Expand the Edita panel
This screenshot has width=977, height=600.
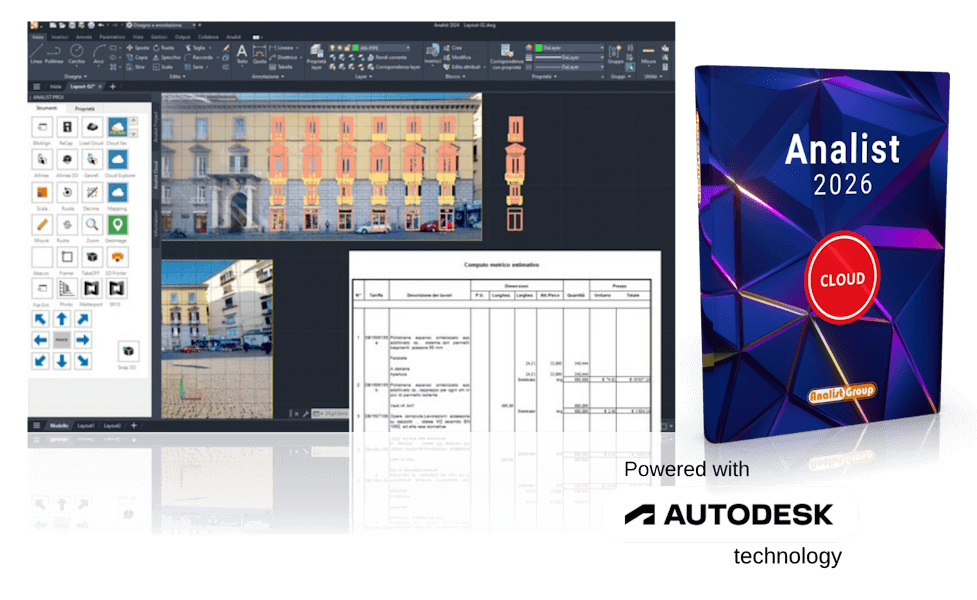[x=177, y=77]
